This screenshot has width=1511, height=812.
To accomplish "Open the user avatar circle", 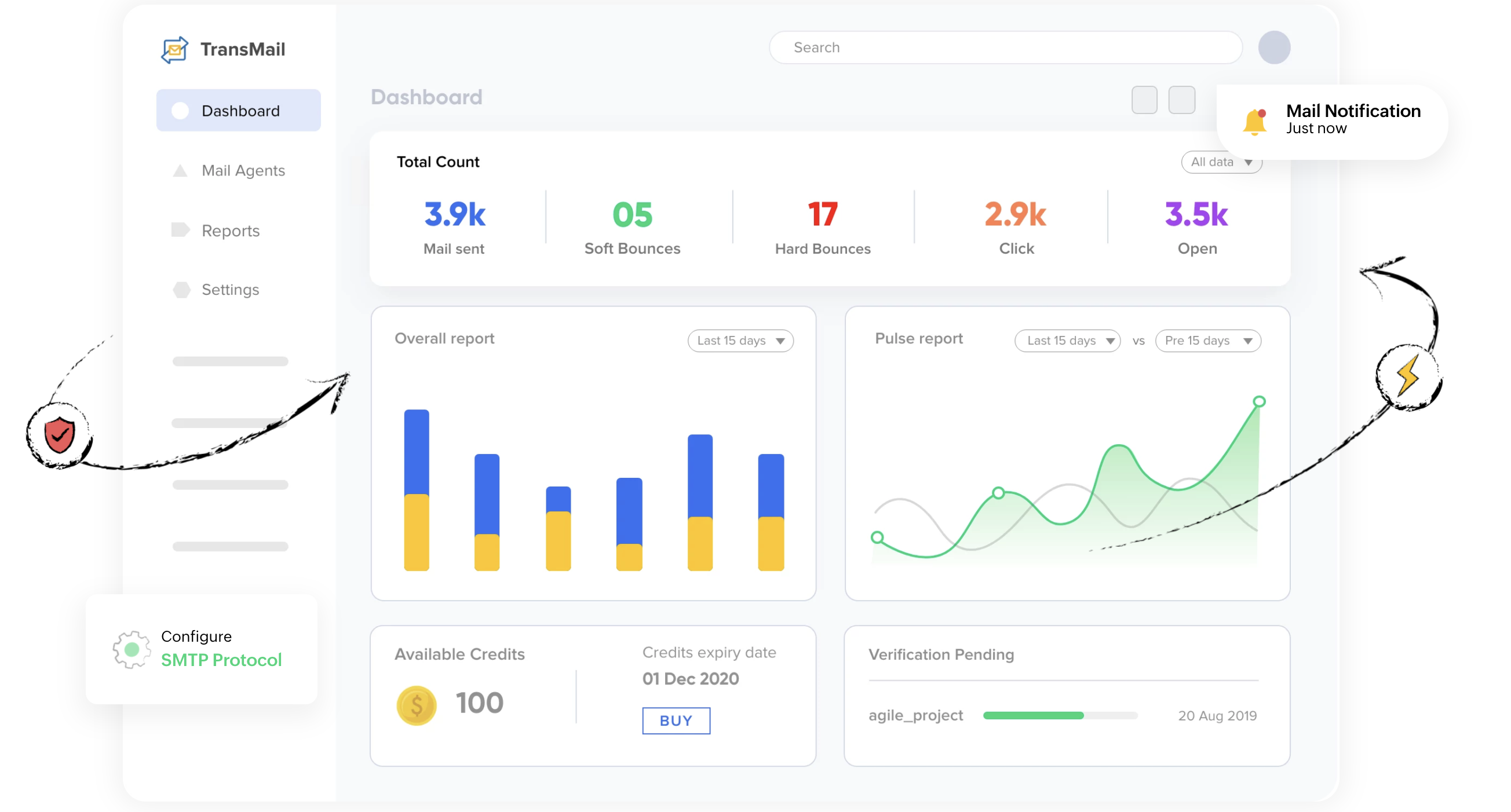I will tap(1273, 47).
